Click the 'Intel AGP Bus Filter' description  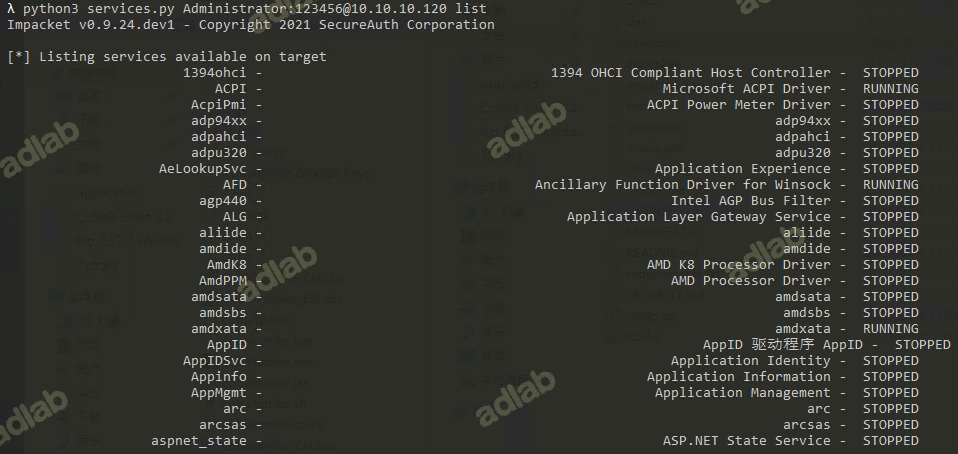point(750,200)
